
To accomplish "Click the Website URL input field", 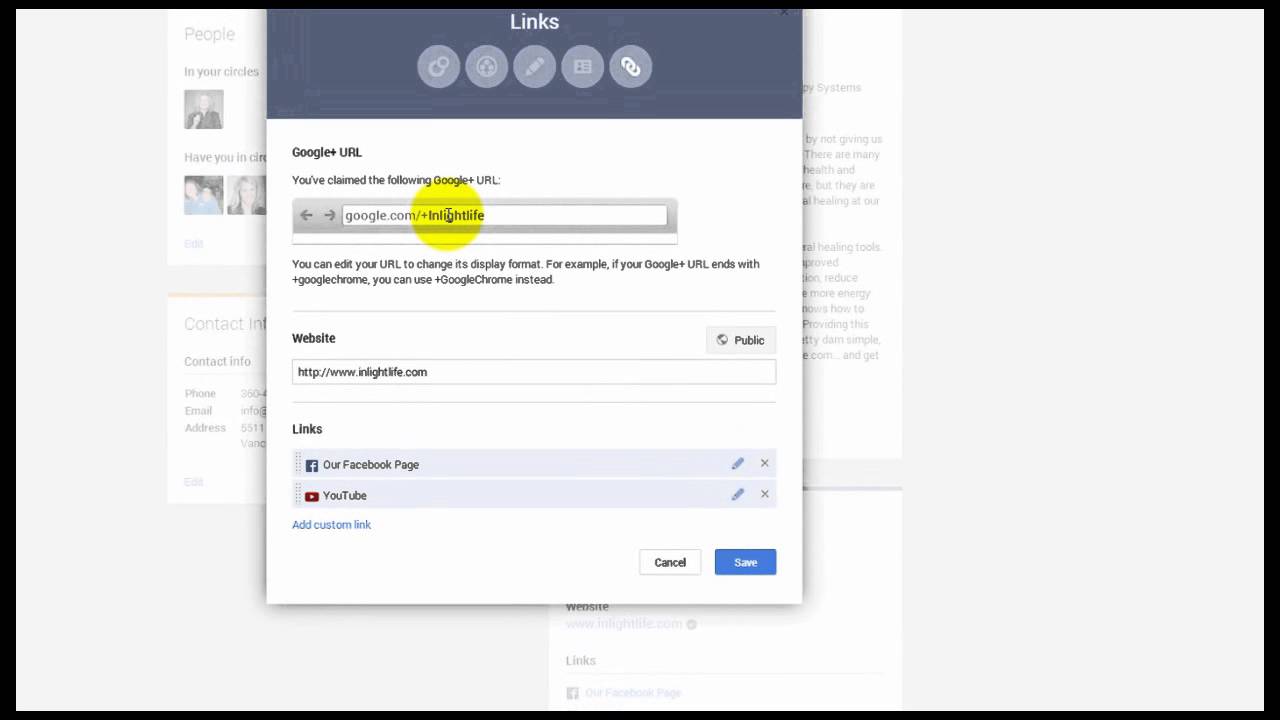I will click(x=534, y=372).
